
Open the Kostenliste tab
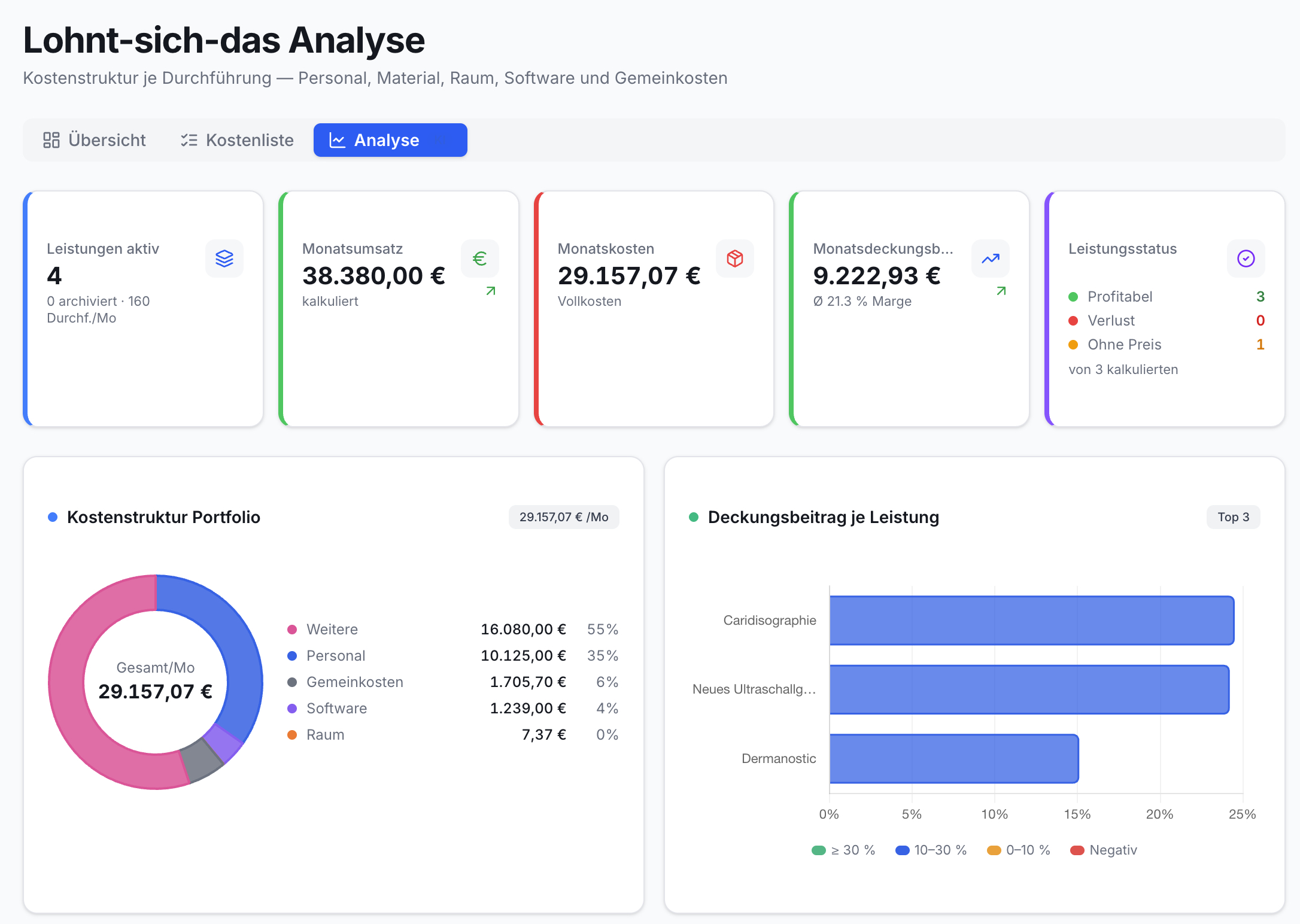[x=237, y=140]
